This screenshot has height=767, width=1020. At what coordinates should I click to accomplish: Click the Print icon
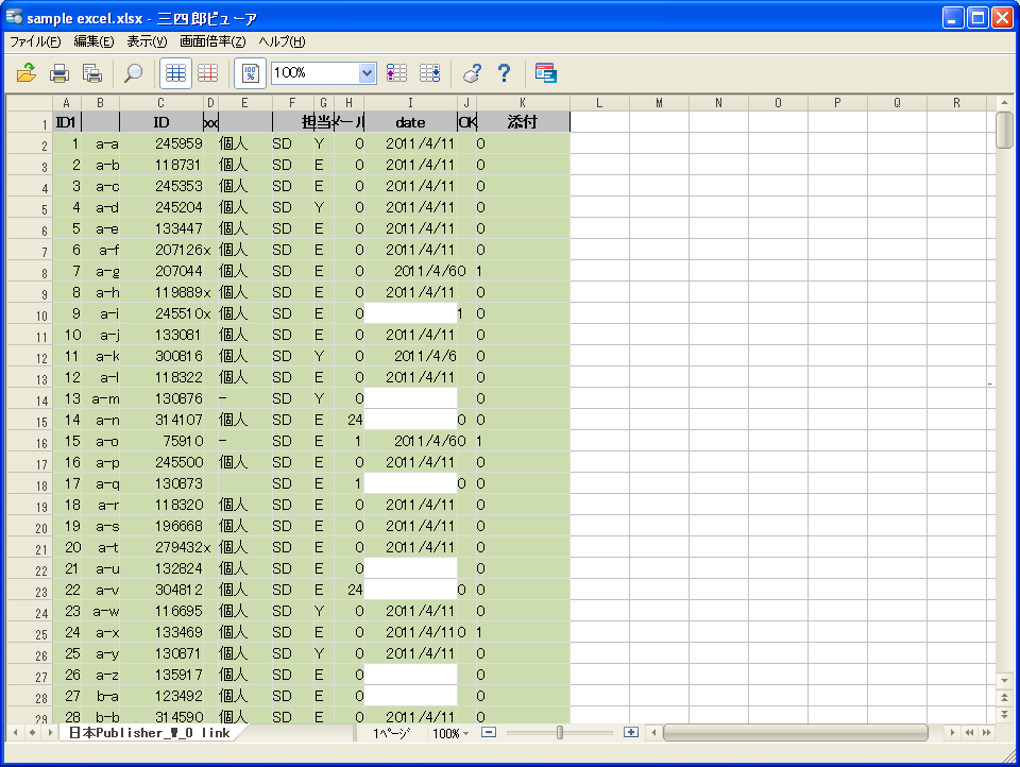[x=59, y=73]
